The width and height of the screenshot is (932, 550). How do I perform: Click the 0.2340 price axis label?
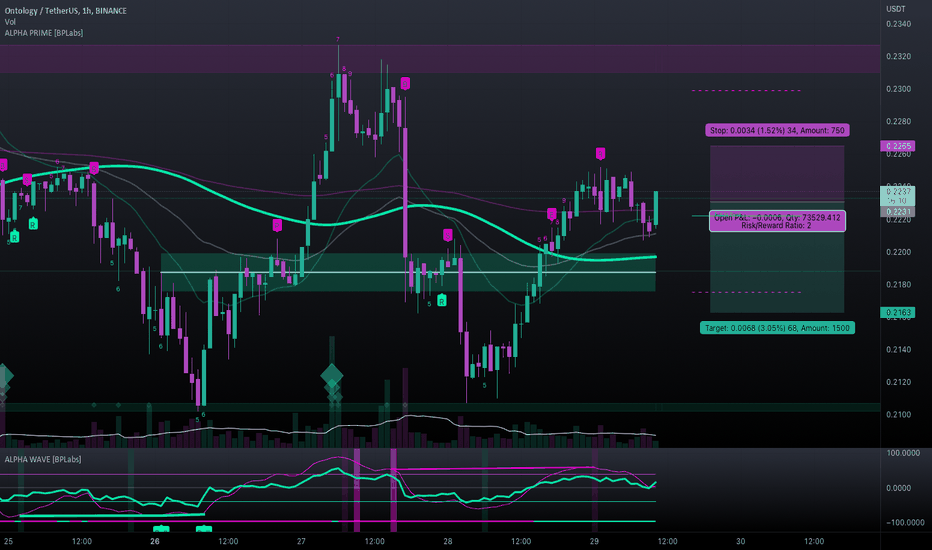click(x=898, y=24)
